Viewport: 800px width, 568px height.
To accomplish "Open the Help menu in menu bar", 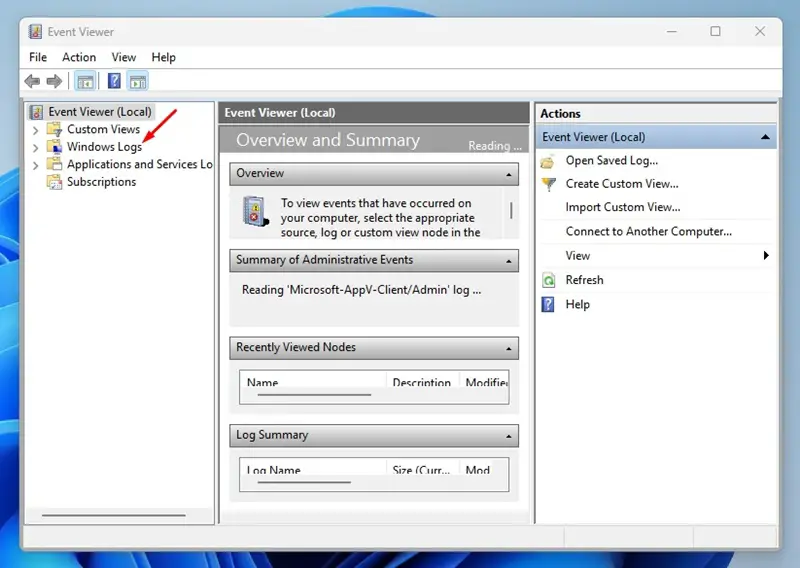I will [163, 57].
